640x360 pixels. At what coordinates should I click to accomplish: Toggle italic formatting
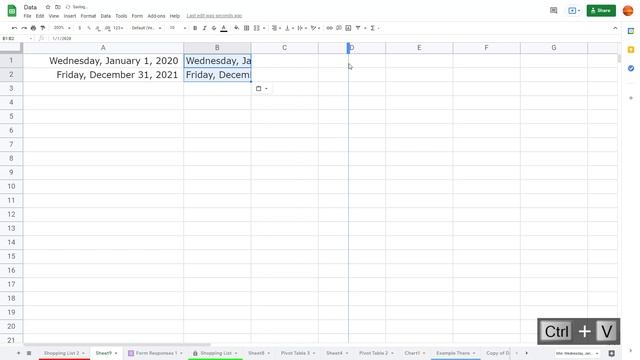[204, 28]
